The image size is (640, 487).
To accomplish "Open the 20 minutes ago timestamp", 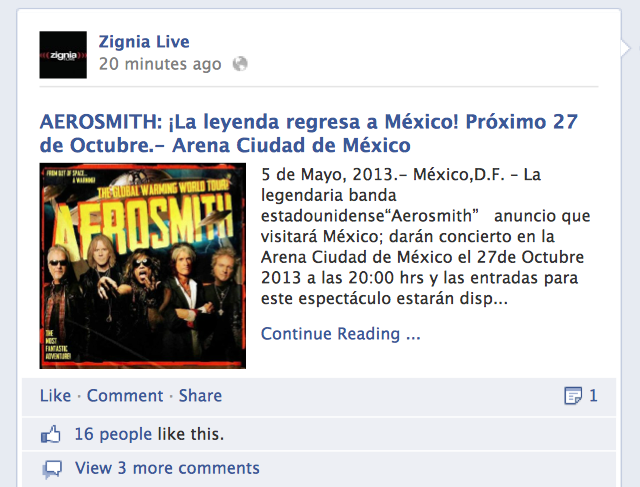I will 160,64.
